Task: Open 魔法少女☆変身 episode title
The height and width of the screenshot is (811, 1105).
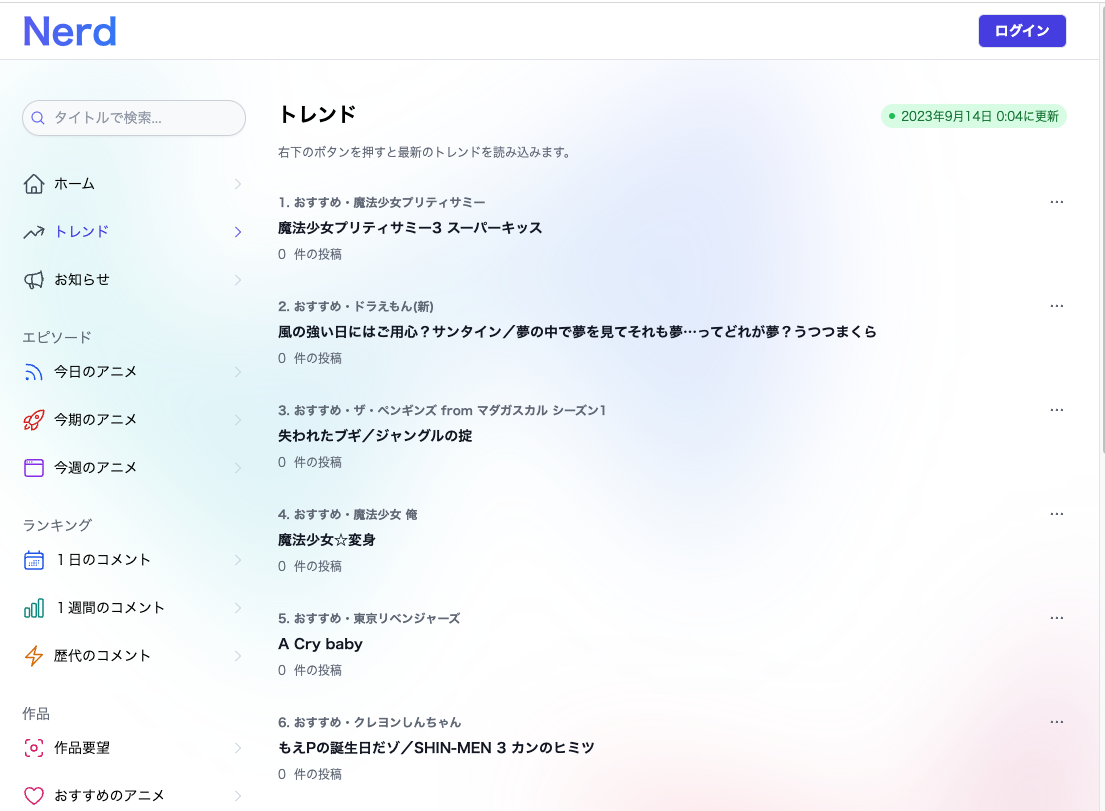Action: [x=326, y=540]
